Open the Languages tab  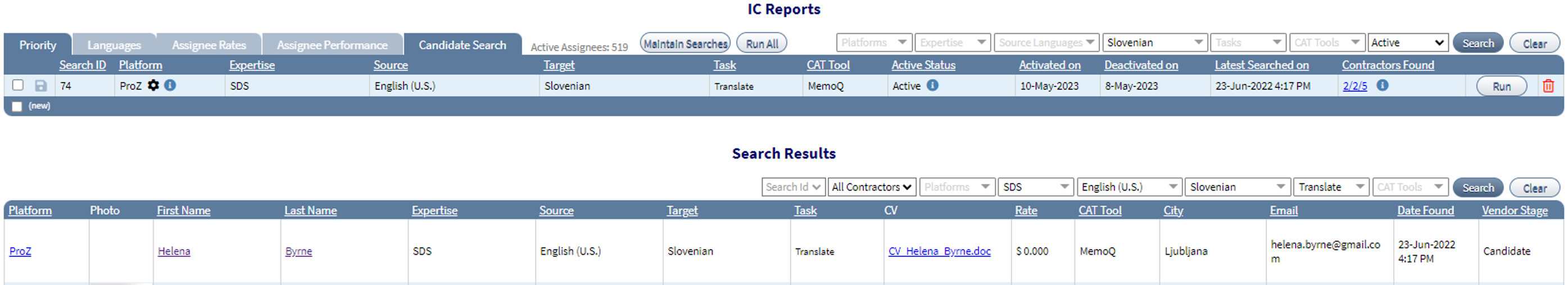[x=114, y=45]
